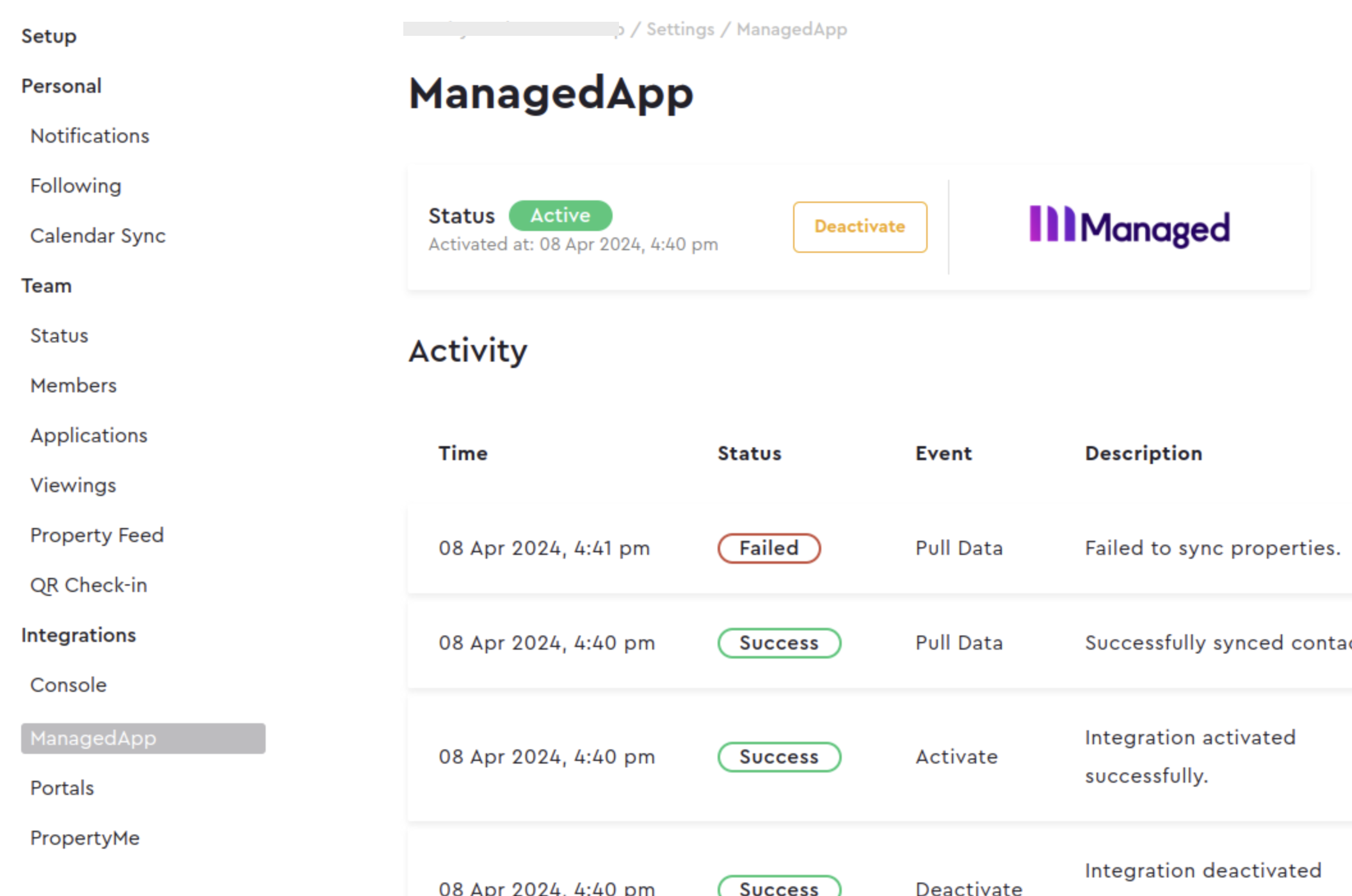Image resolution: width=1352 pixels, height=896 pixels.
Task: Click the Activate event cell
Action: tap(956, 757)
